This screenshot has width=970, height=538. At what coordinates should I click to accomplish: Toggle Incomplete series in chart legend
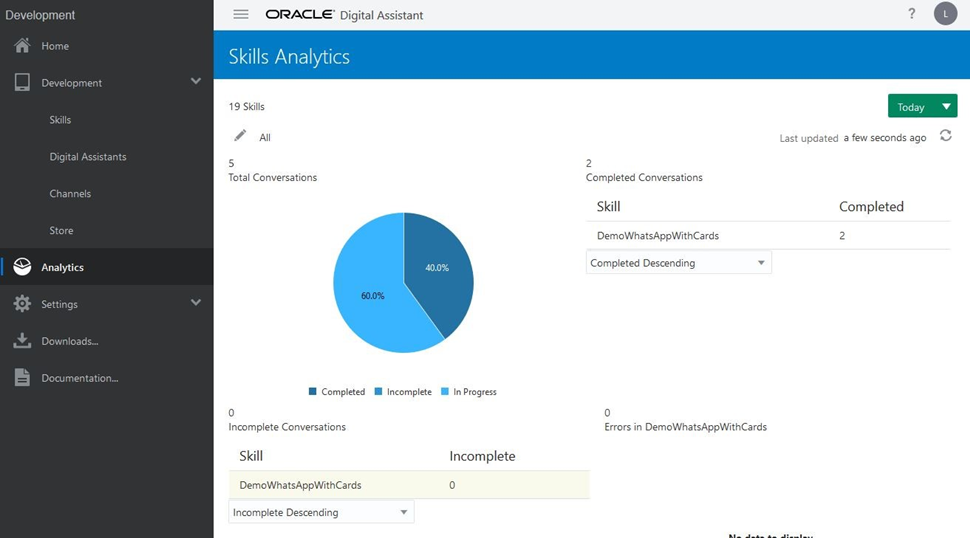[x=403, y=392]
